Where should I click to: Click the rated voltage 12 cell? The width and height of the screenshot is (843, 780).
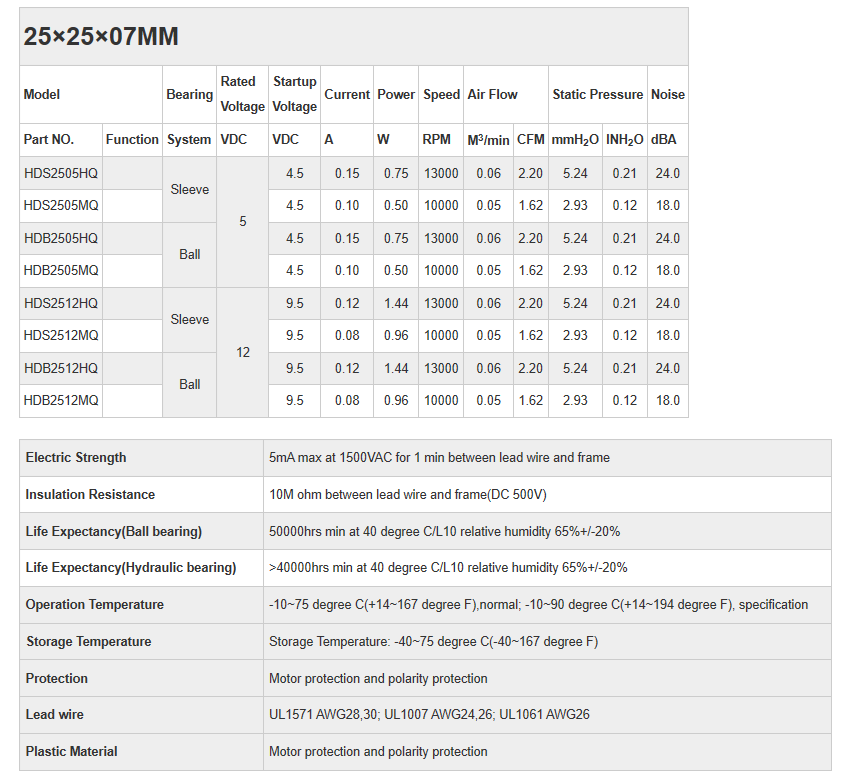pos(242,353)
